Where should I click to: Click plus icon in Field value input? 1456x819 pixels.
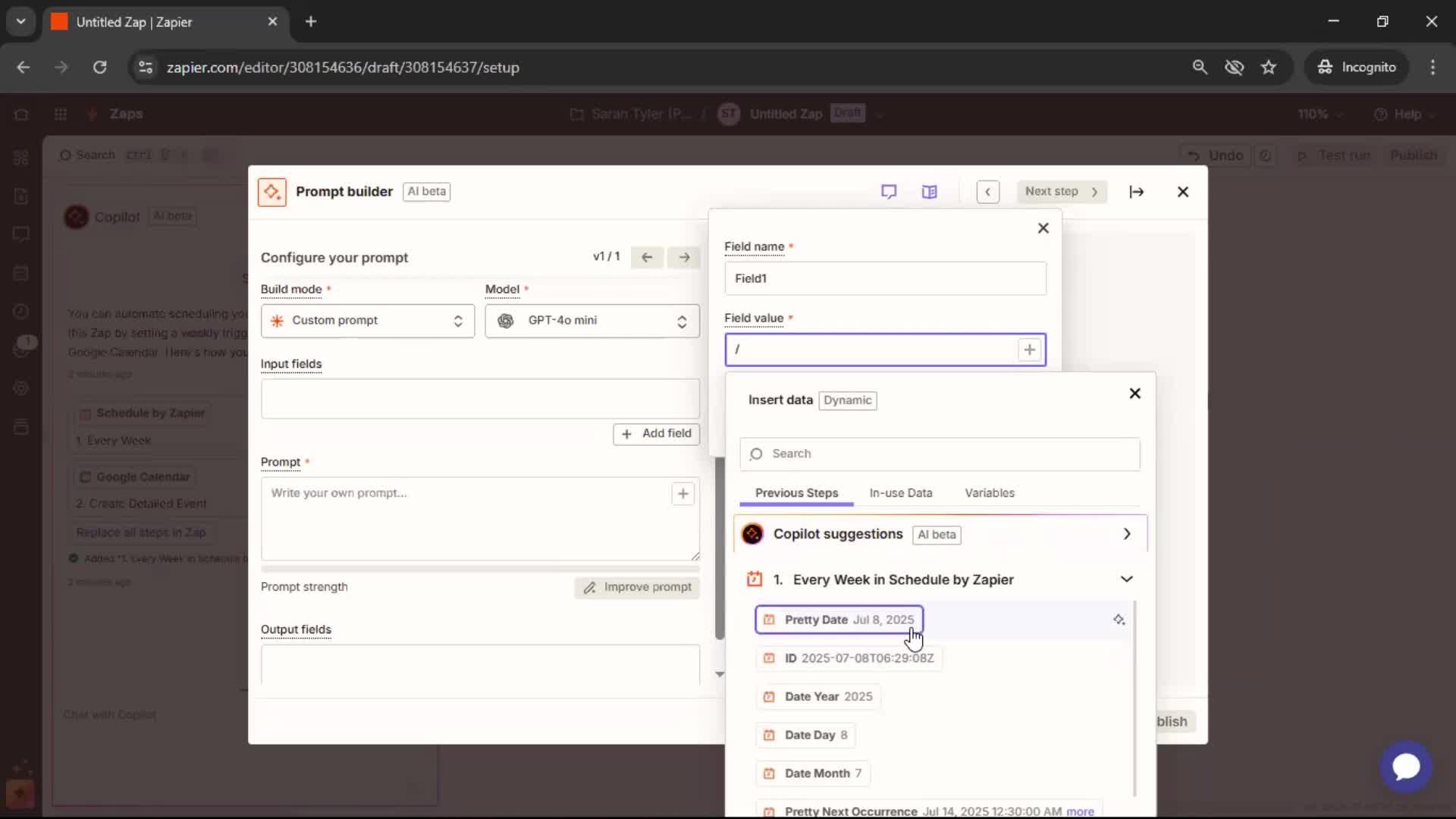[1029, 350]
